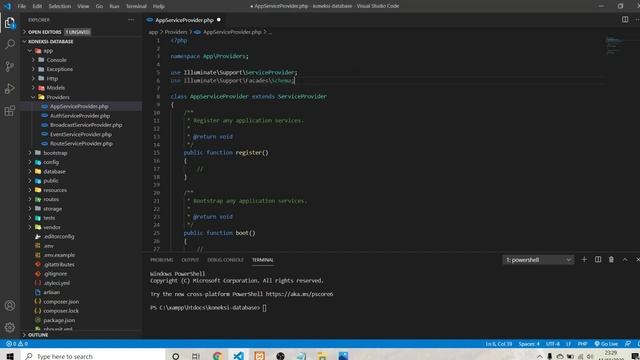Open the Search view in activity bar
Screen dimensions: 640x360
coord(10,44)
